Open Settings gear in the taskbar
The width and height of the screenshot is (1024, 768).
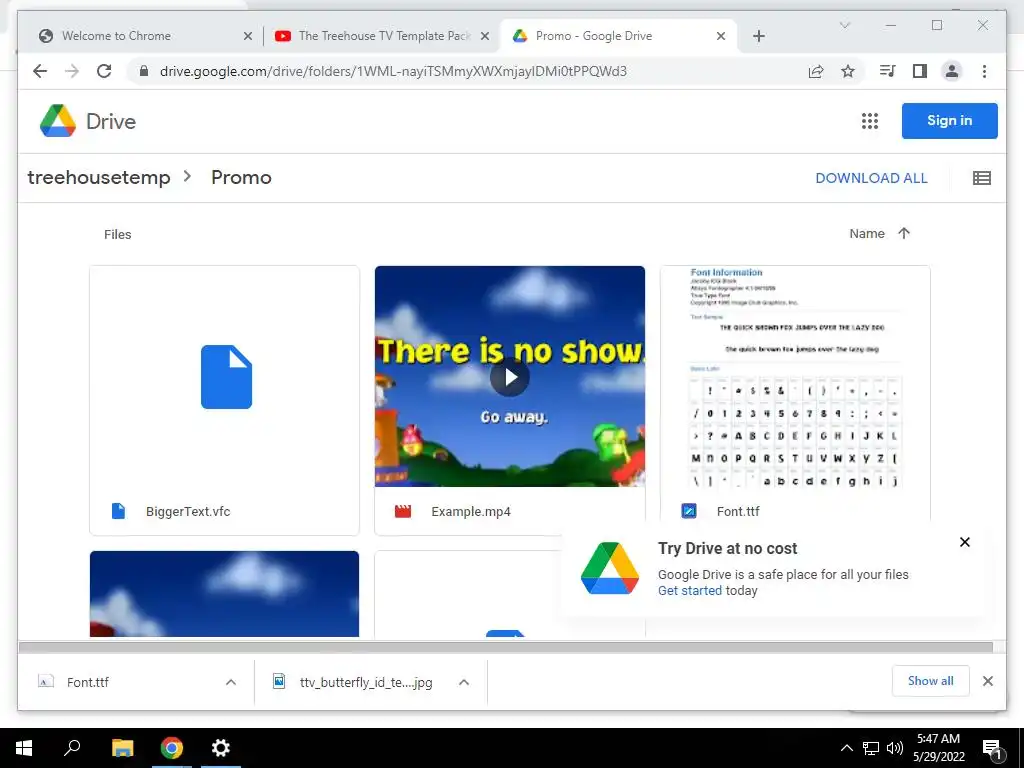(221, 748)
